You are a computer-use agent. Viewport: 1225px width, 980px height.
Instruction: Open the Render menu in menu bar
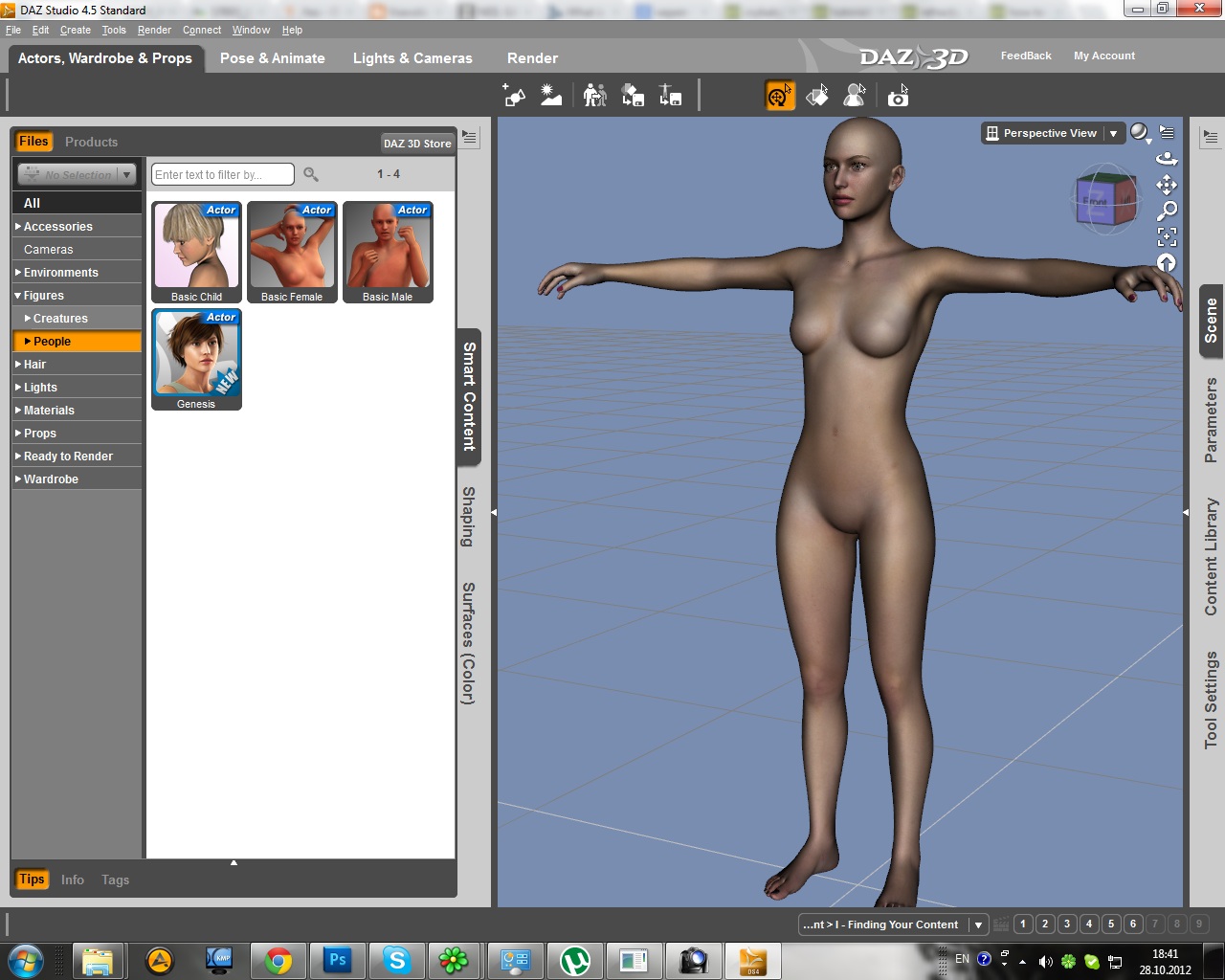pyautogui.click(x=154, y=30)
